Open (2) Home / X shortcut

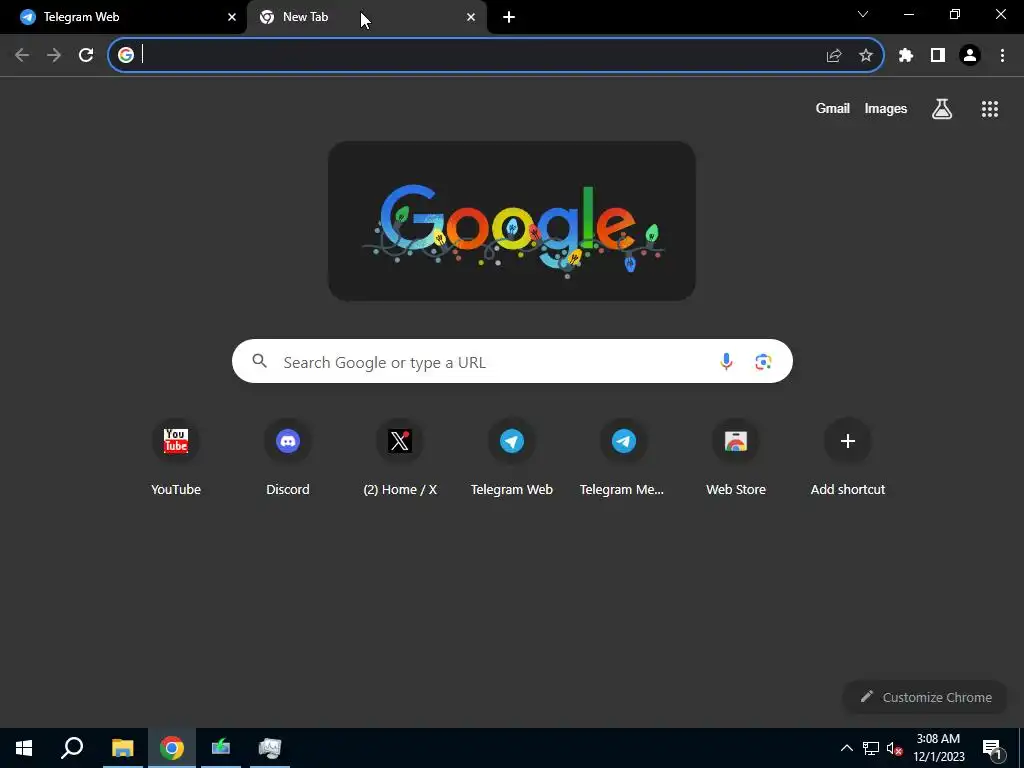[x=400, y=457]
